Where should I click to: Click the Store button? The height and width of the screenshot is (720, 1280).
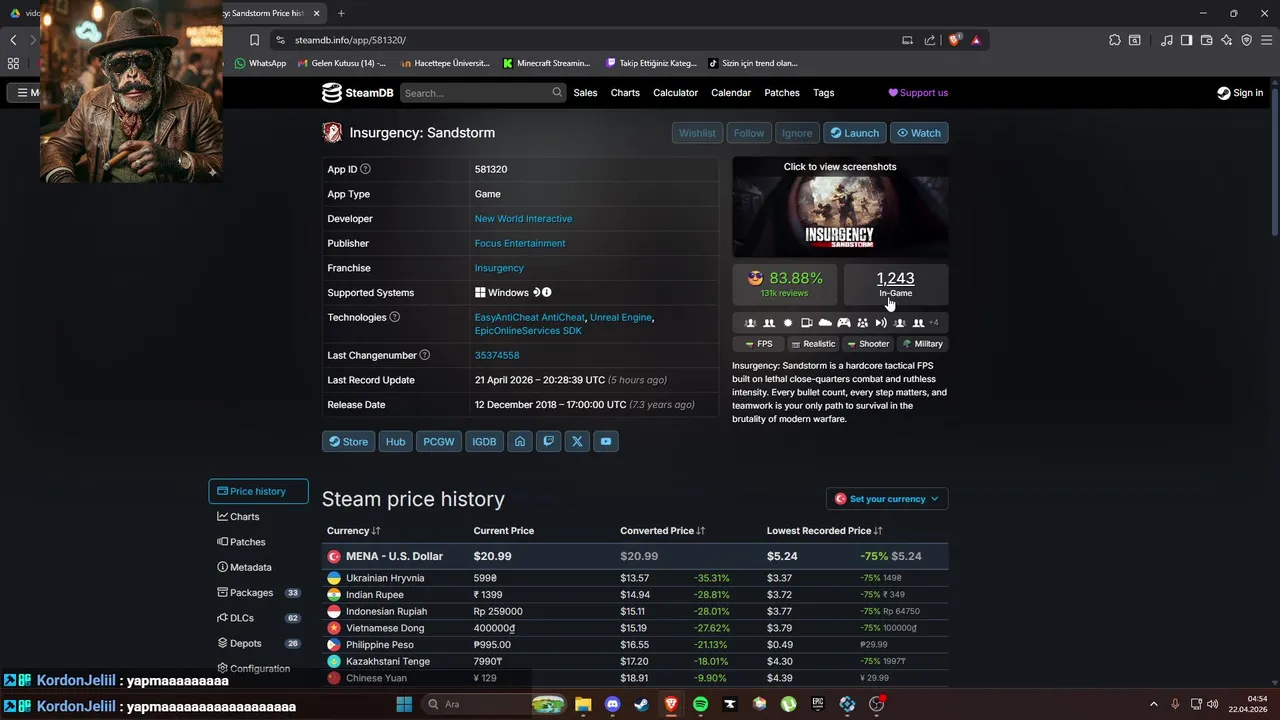pyautogui.click(x=348, y=441)
